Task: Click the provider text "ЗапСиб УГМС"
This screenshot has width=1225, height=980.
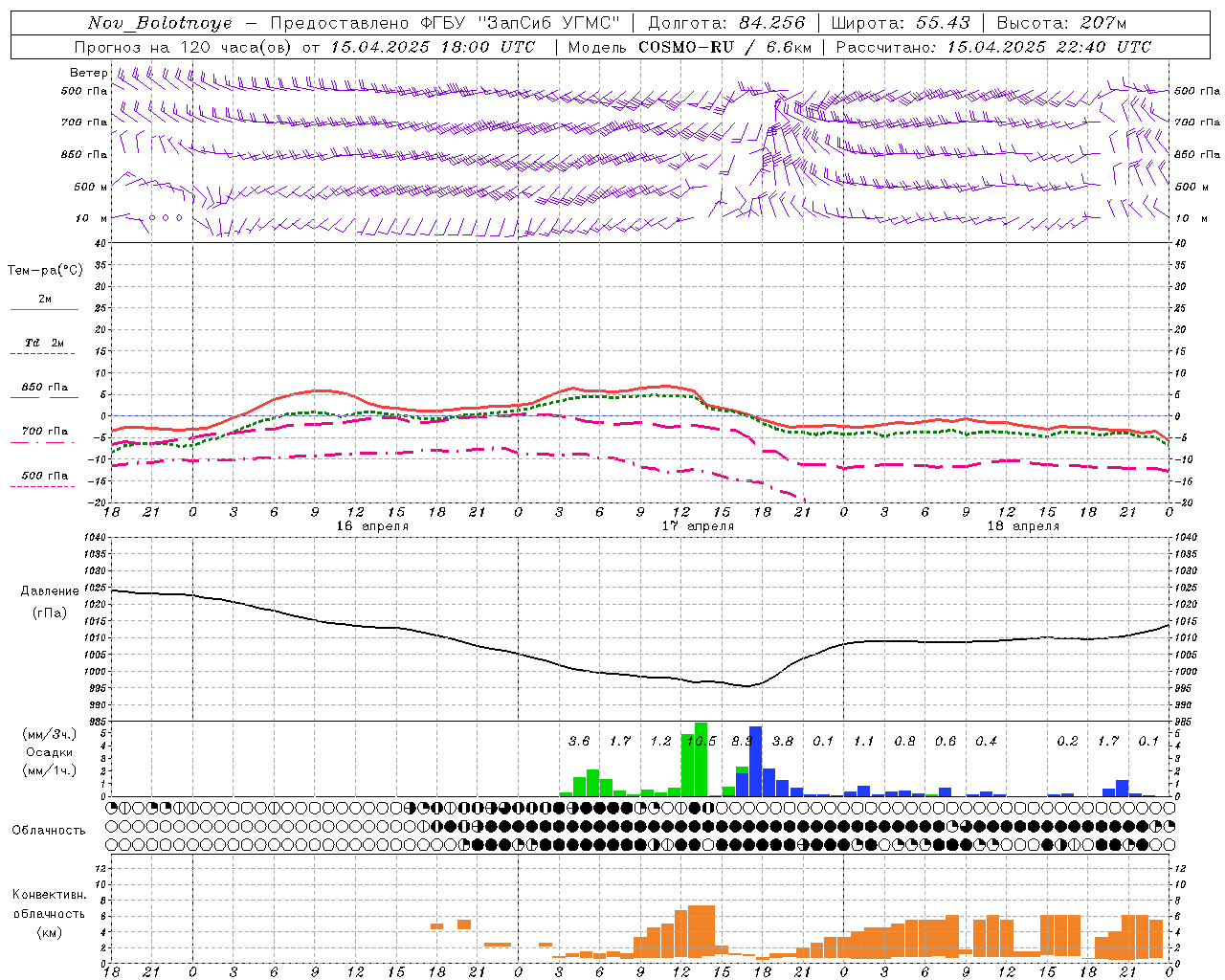Action: tap(549, 23)
